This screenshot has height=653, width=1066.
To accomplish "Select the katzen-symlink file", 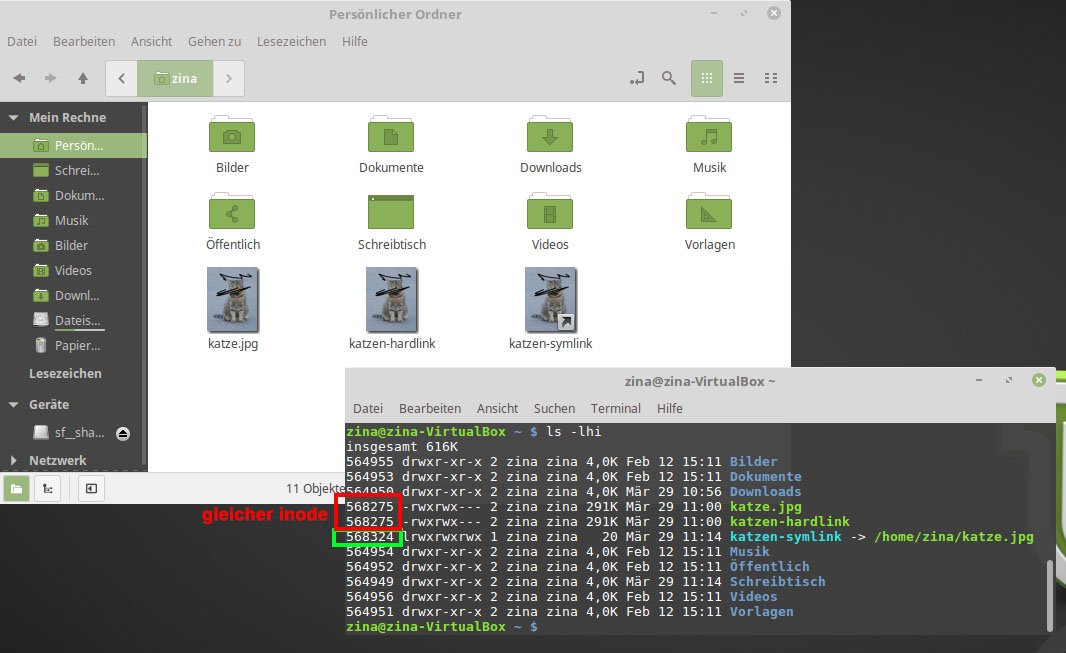I will 549,300.
